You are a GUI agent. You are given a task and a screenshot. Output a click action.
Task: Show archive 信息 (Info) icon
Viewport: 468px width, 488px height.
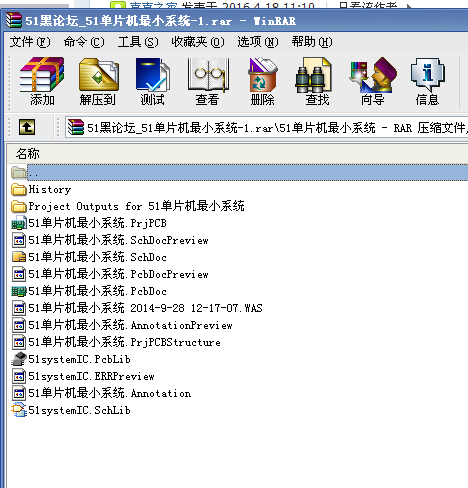pos(427,81)
